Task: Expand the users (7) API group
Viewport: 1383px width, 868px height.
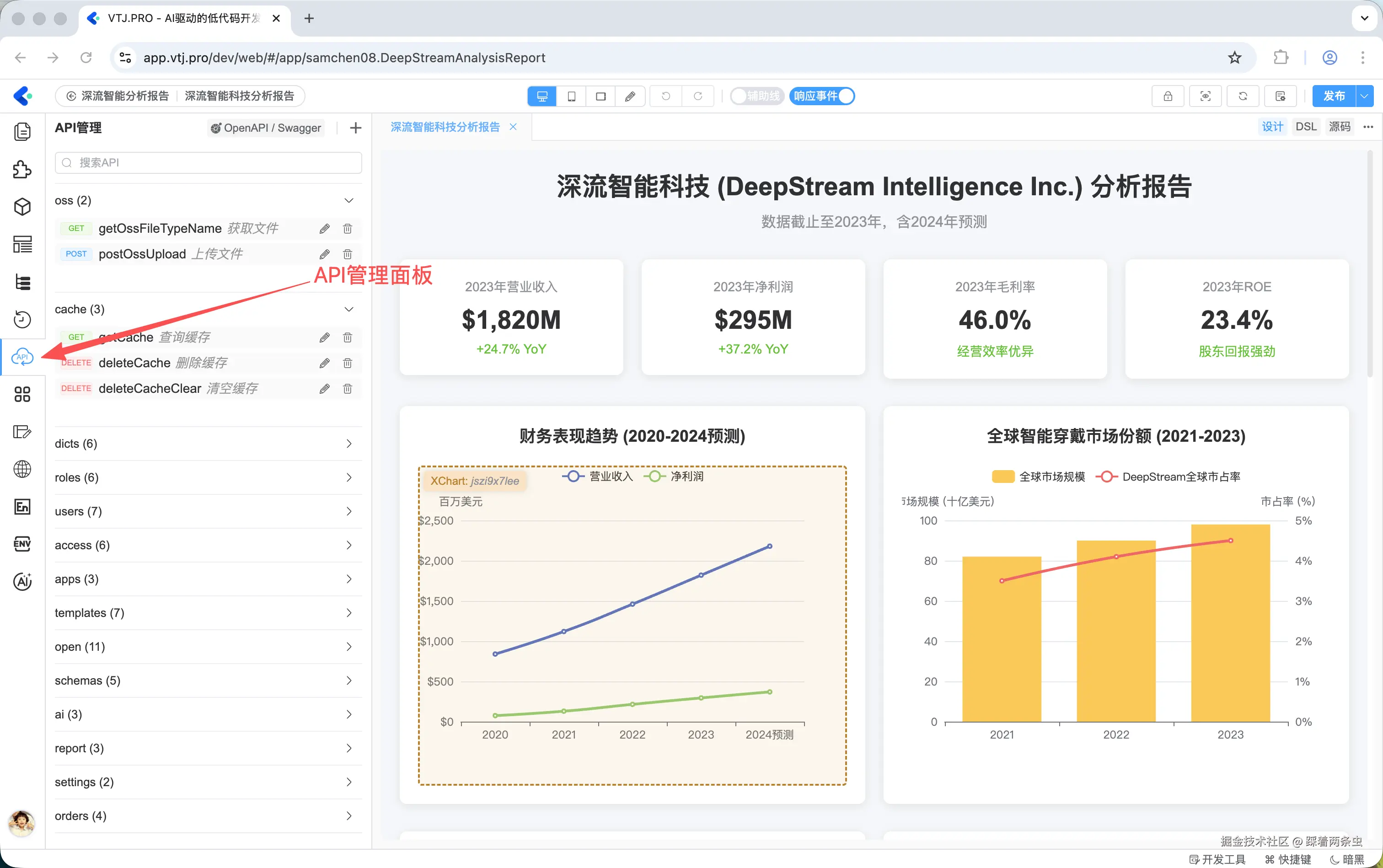Action: (348, 511)
